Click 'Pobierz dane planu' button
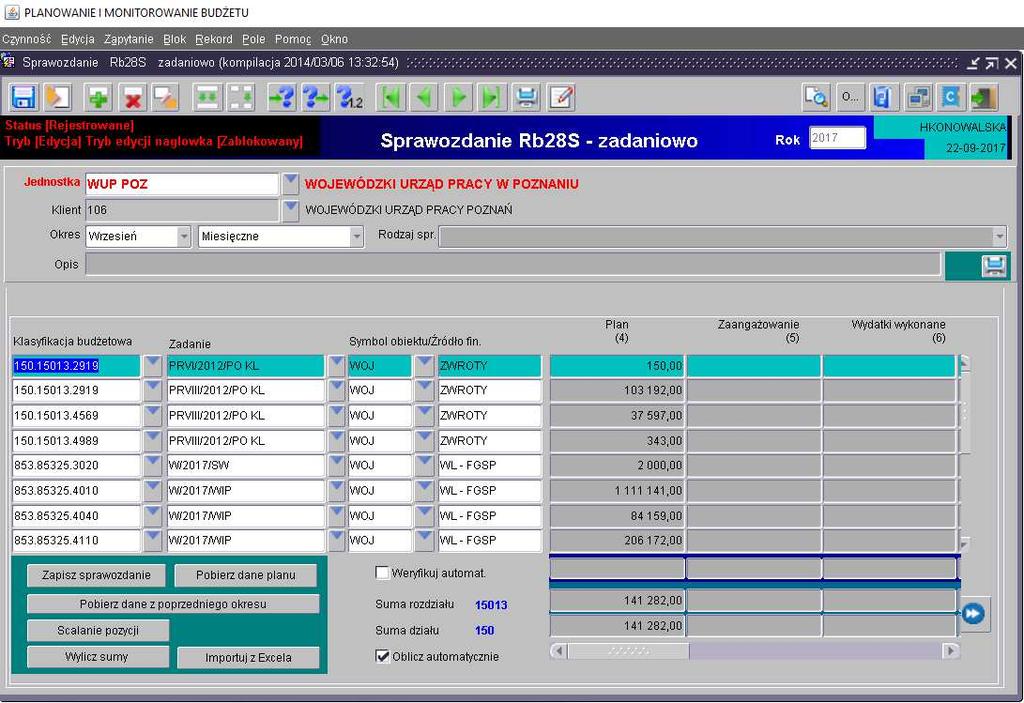 point(246,575)
